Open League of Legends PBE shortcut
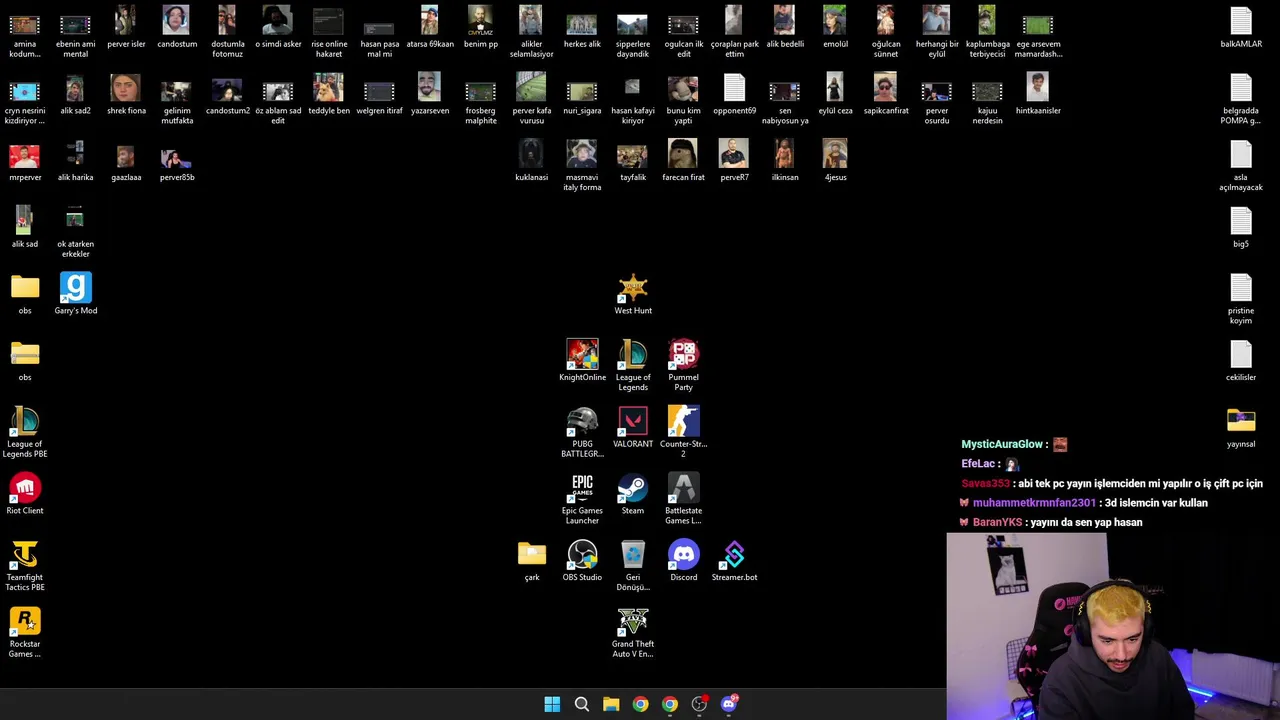This screenshot has height=720, width=1280. (25, 432)
